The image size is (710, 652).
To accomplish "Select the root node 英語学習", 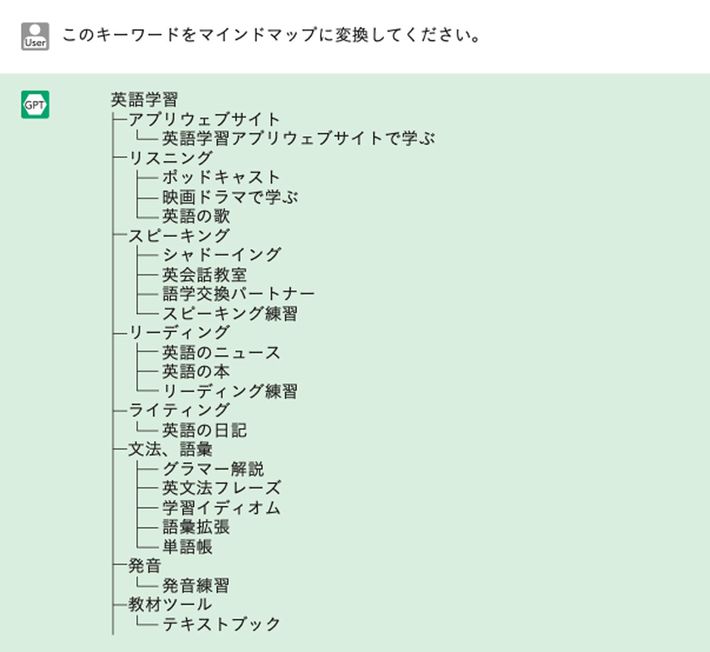I will click(144, 100).
